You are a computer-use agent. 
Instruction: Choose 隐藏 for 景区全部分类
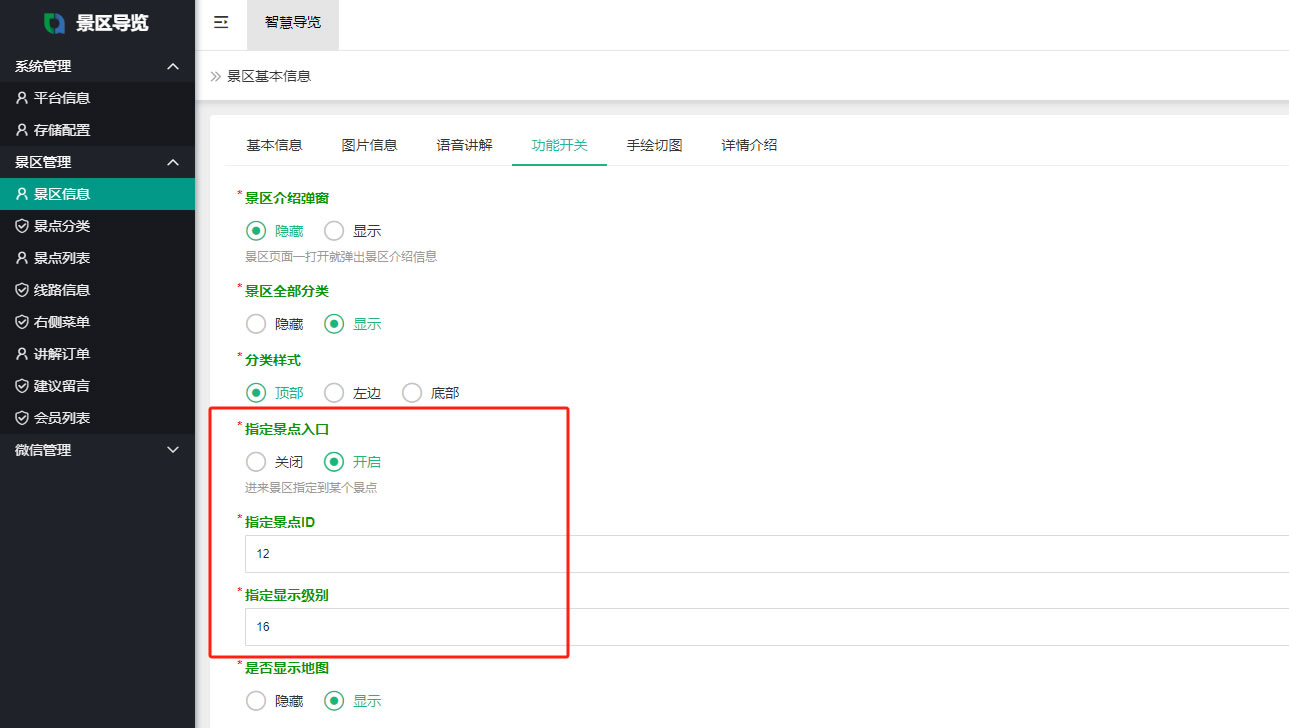click(x=257, y=324)
